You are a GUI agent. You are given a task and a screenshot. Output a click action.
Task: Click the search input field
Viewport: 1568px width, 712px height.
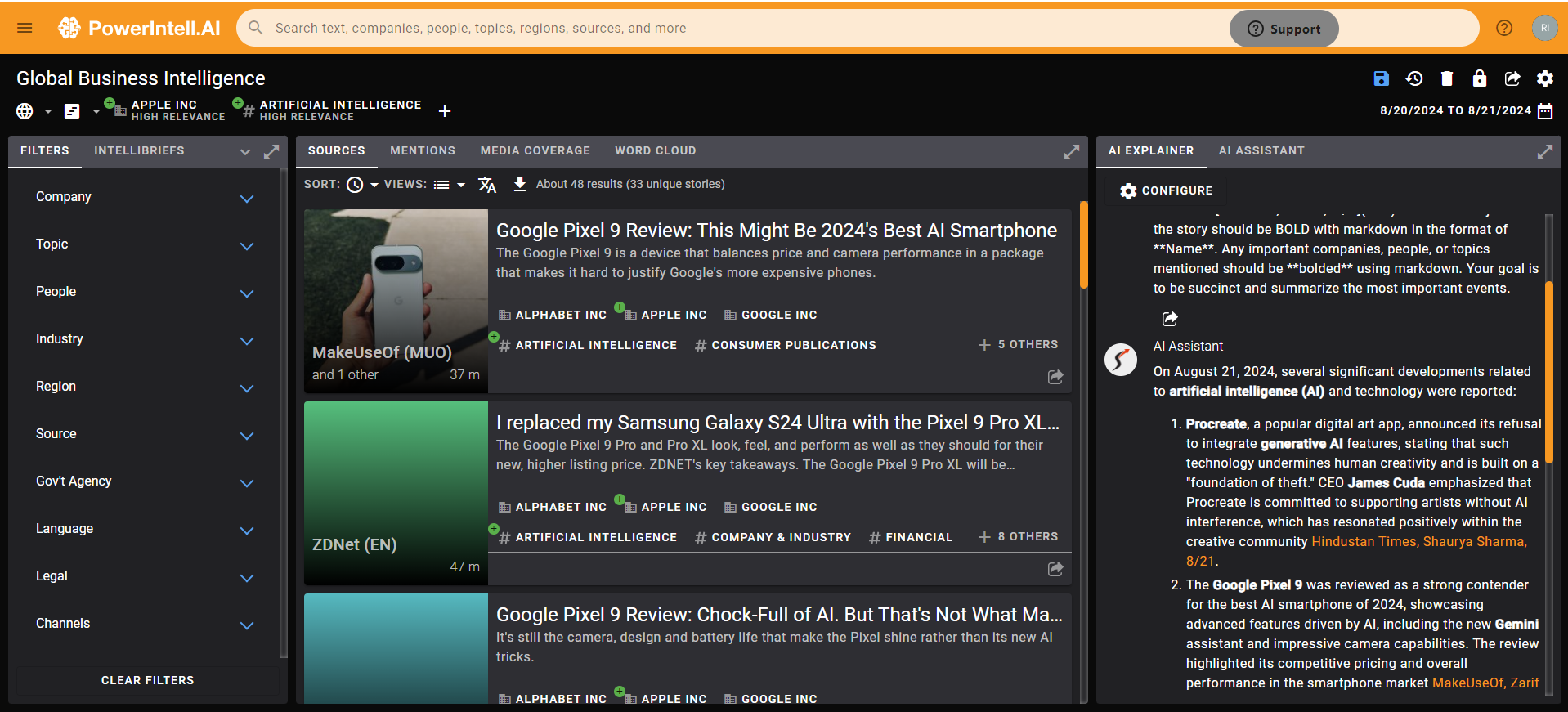click(x=736, y=29)
